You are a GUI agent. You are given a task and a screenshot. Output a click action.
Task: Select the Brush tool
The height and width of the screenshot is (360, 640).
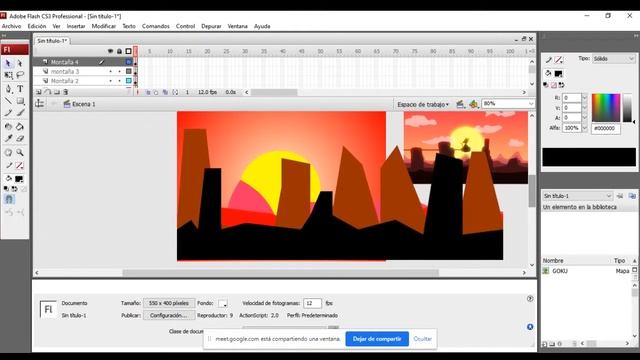click(20, 113)
